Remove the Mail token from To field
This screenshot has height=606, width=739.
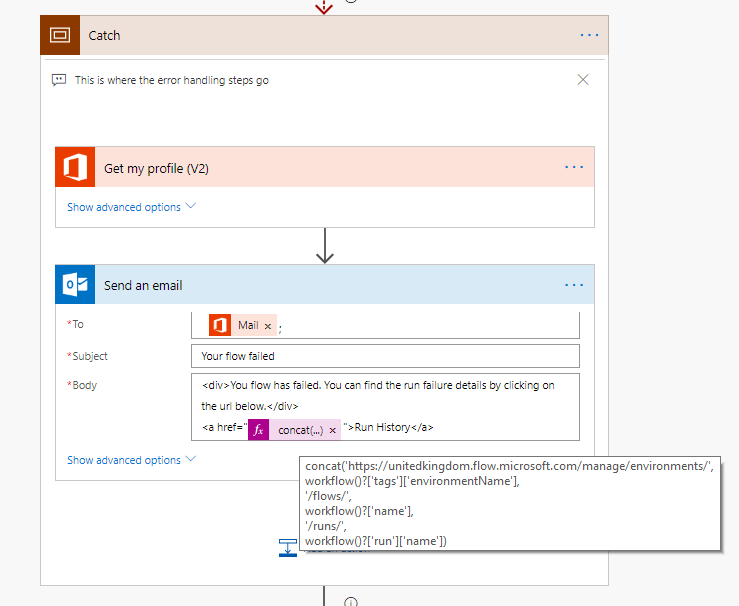(x=268, y=326)
